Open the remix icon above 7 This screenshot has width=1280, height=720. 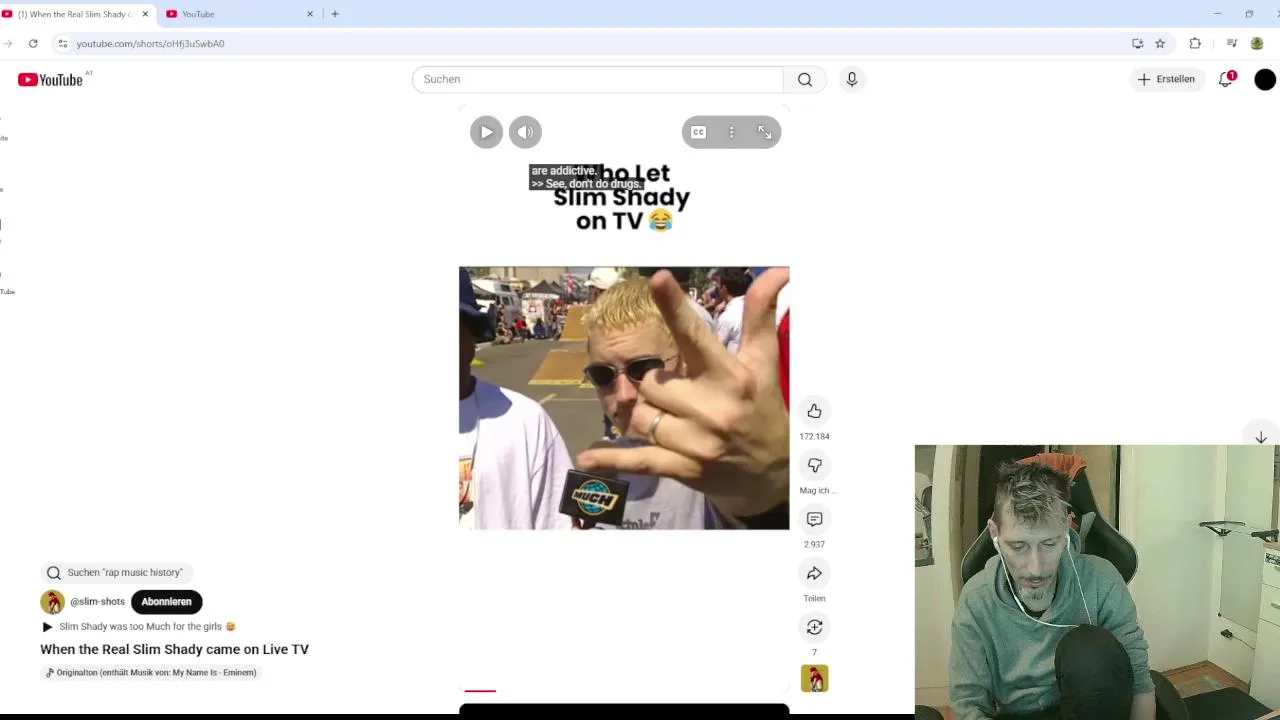(x=814, y=627)
